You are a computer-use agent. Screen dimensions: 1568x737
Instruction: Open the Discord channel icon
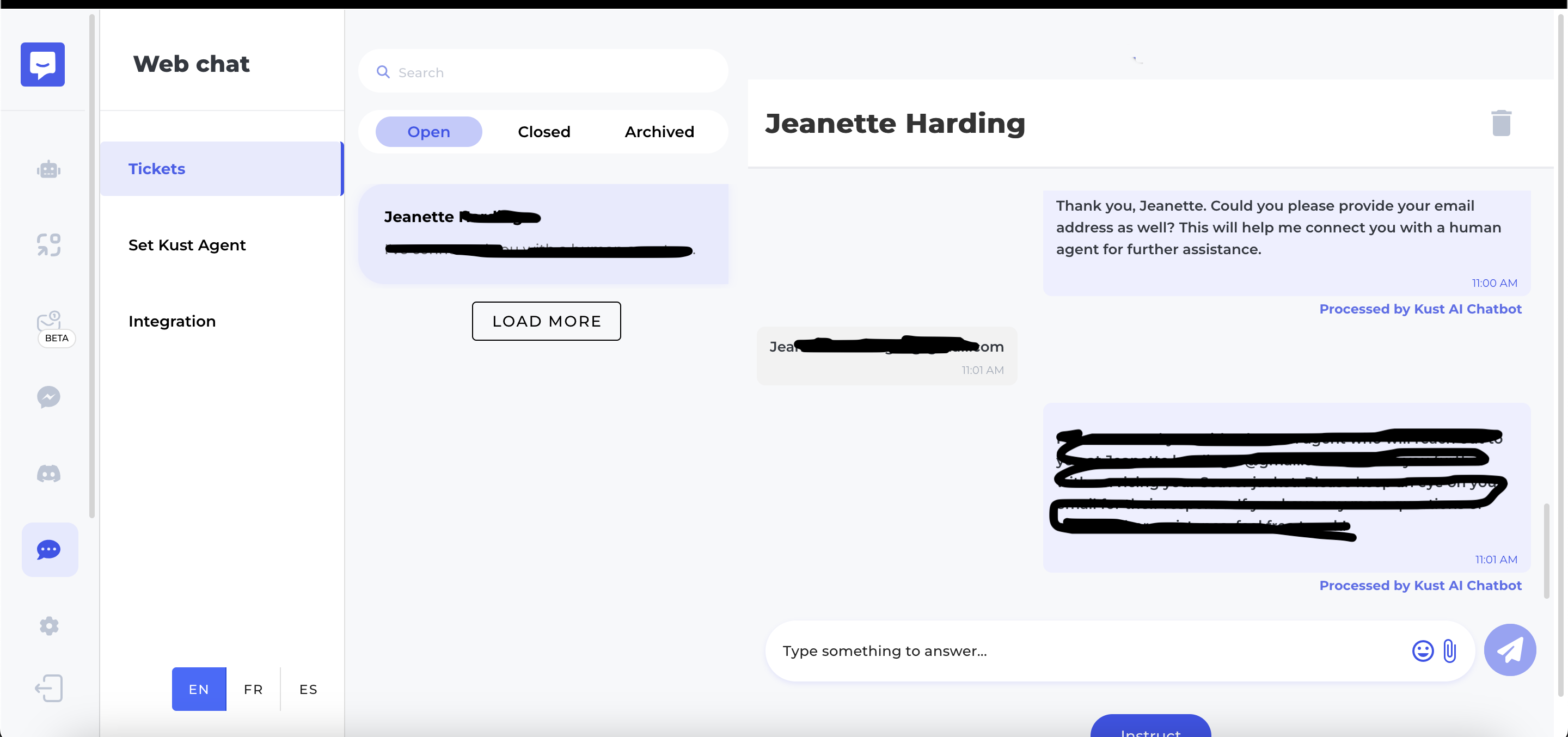click(48, 474)
